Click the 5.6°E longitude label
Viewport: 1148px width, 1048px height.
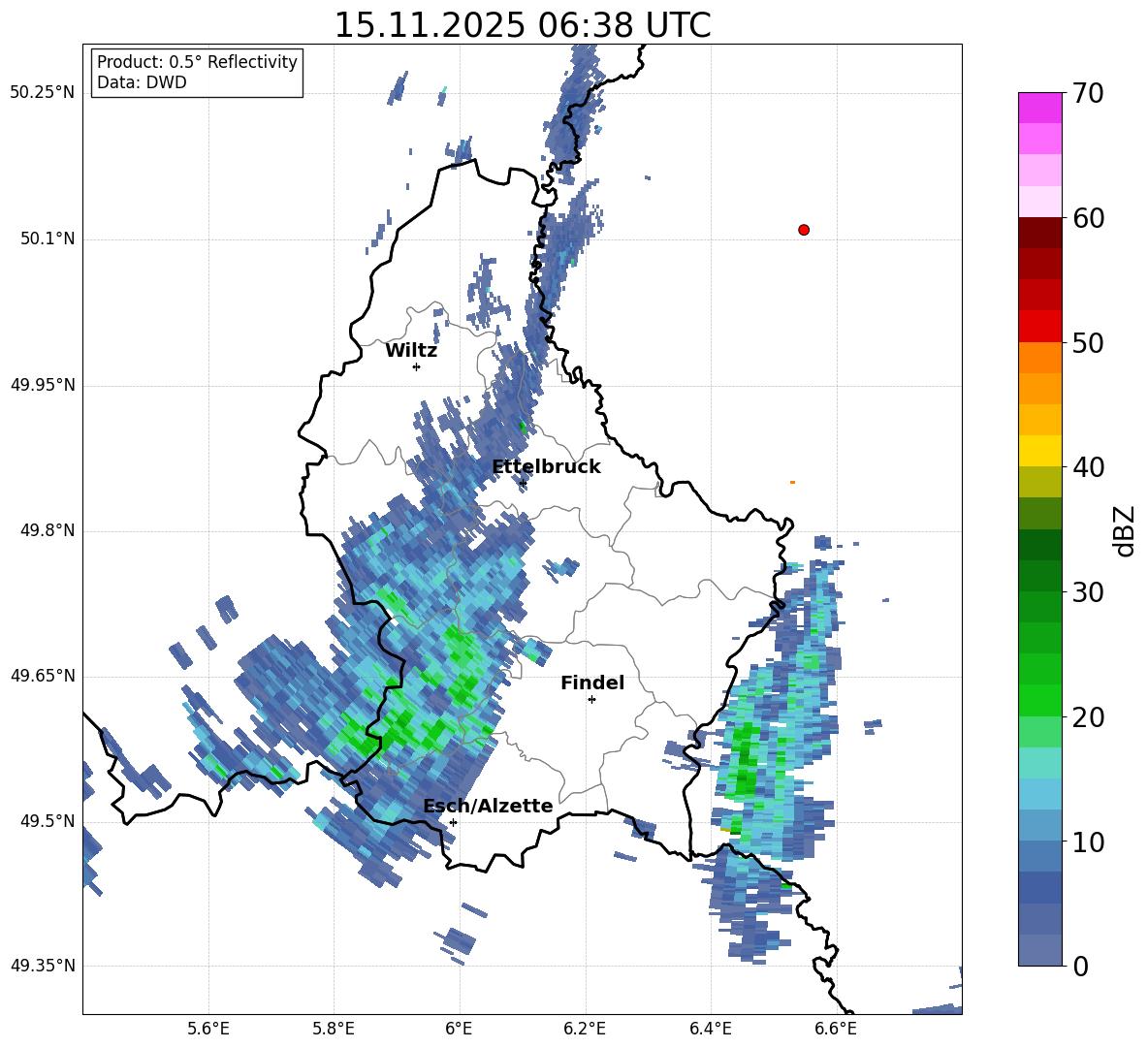208,1029
